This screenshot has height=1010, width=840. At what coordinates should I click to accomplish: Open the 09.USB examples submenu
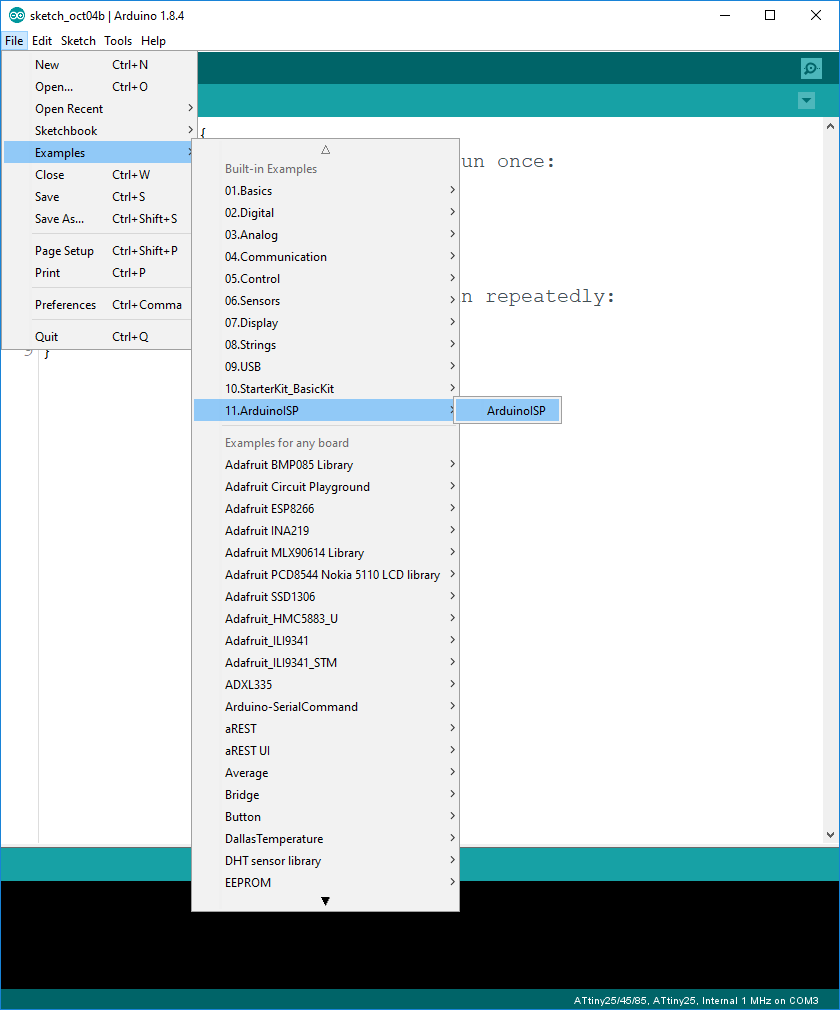pos(326,367)
